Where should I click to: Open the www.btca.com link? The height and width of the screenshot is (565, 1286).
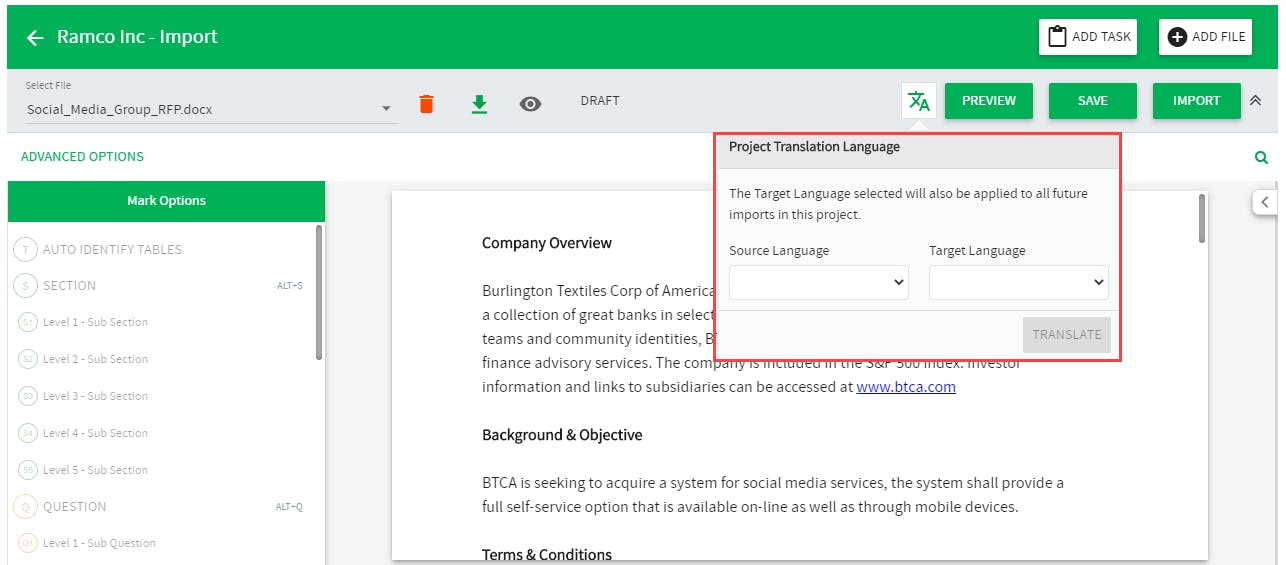(x=905, y=387)
